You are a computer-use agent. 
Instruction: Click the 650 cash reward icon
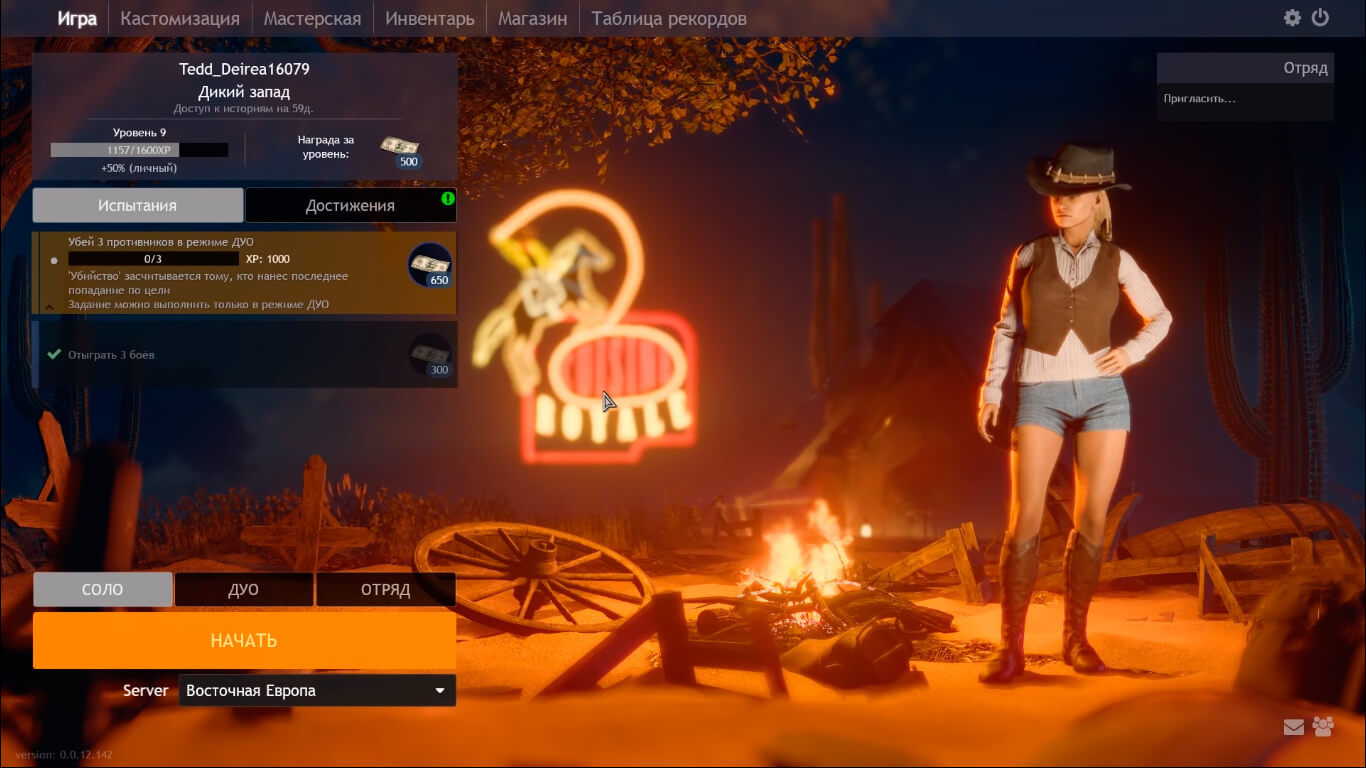(x=430, y=267)
